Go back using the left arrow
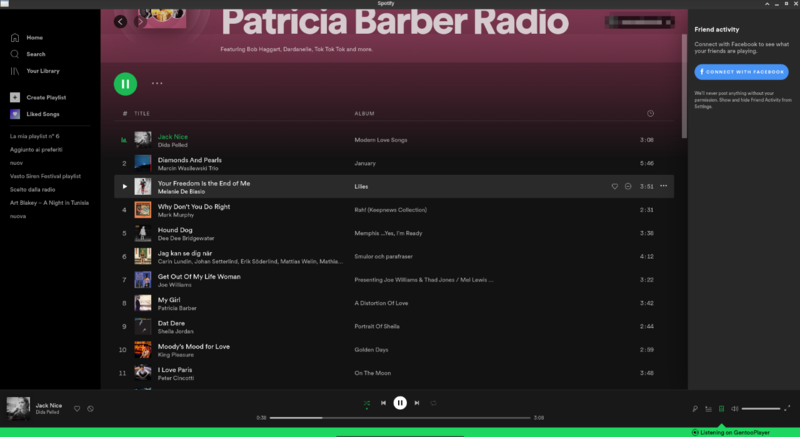This screenshot has width=800, height=437. pyautogui.click(x=121, y=21)
